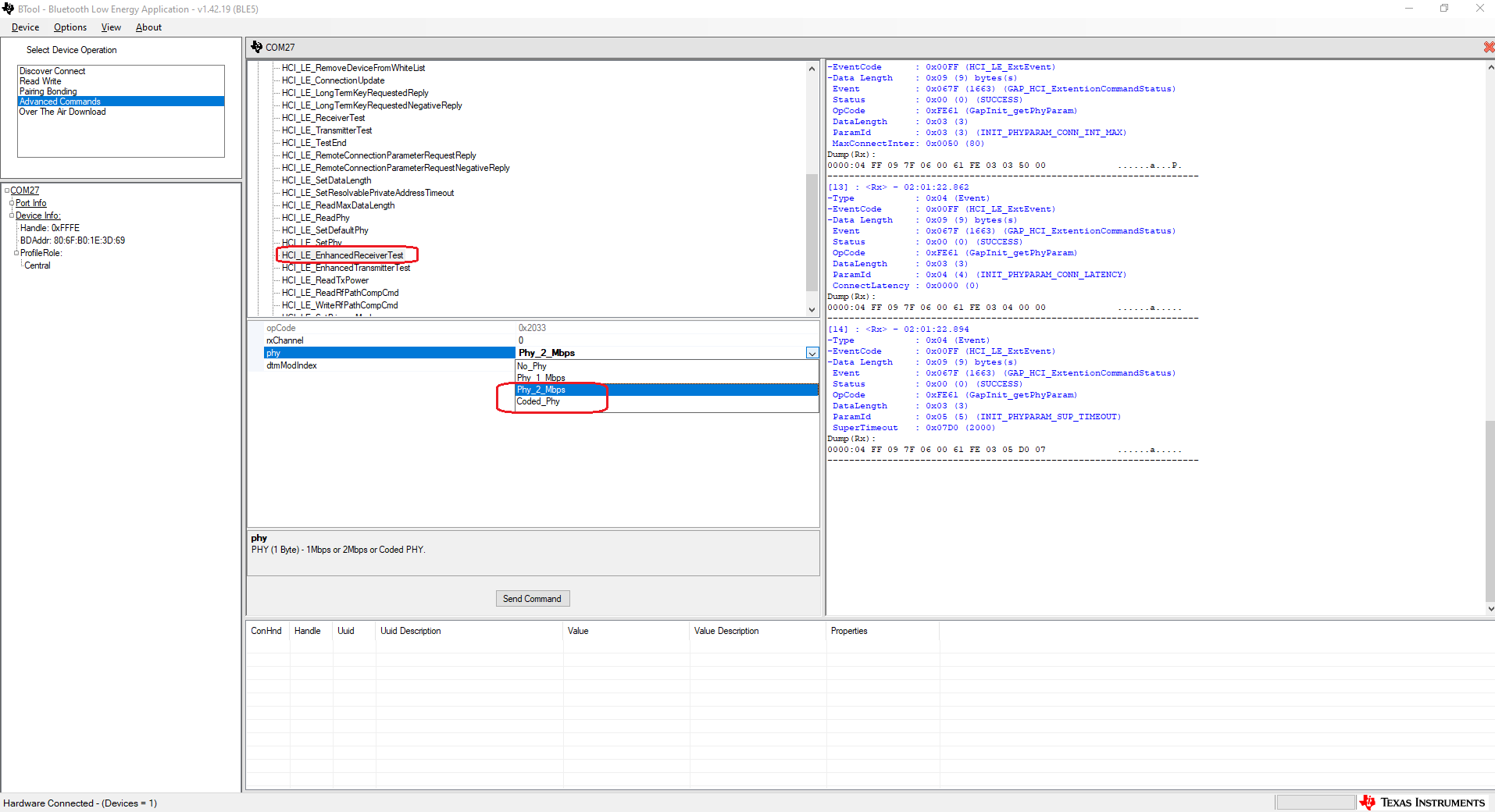Screen dimensions: 1495x812
Task: Click the Send Command button
Action: pyautogui.click(x=532, y=598)
